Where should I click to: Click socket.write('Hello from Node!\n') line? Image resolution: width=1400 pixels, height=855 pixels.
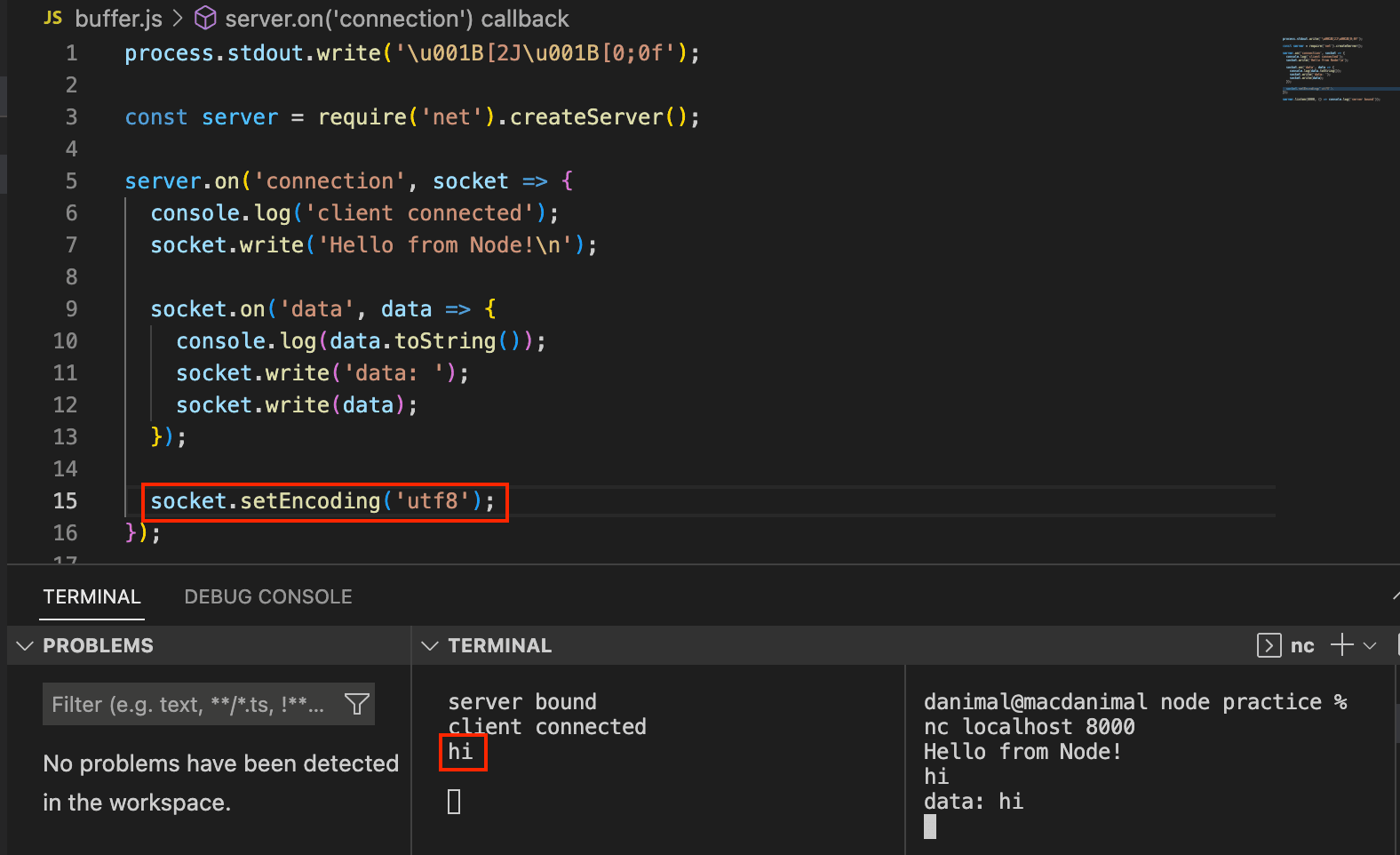pyautogui.click(x=374, y=244)
